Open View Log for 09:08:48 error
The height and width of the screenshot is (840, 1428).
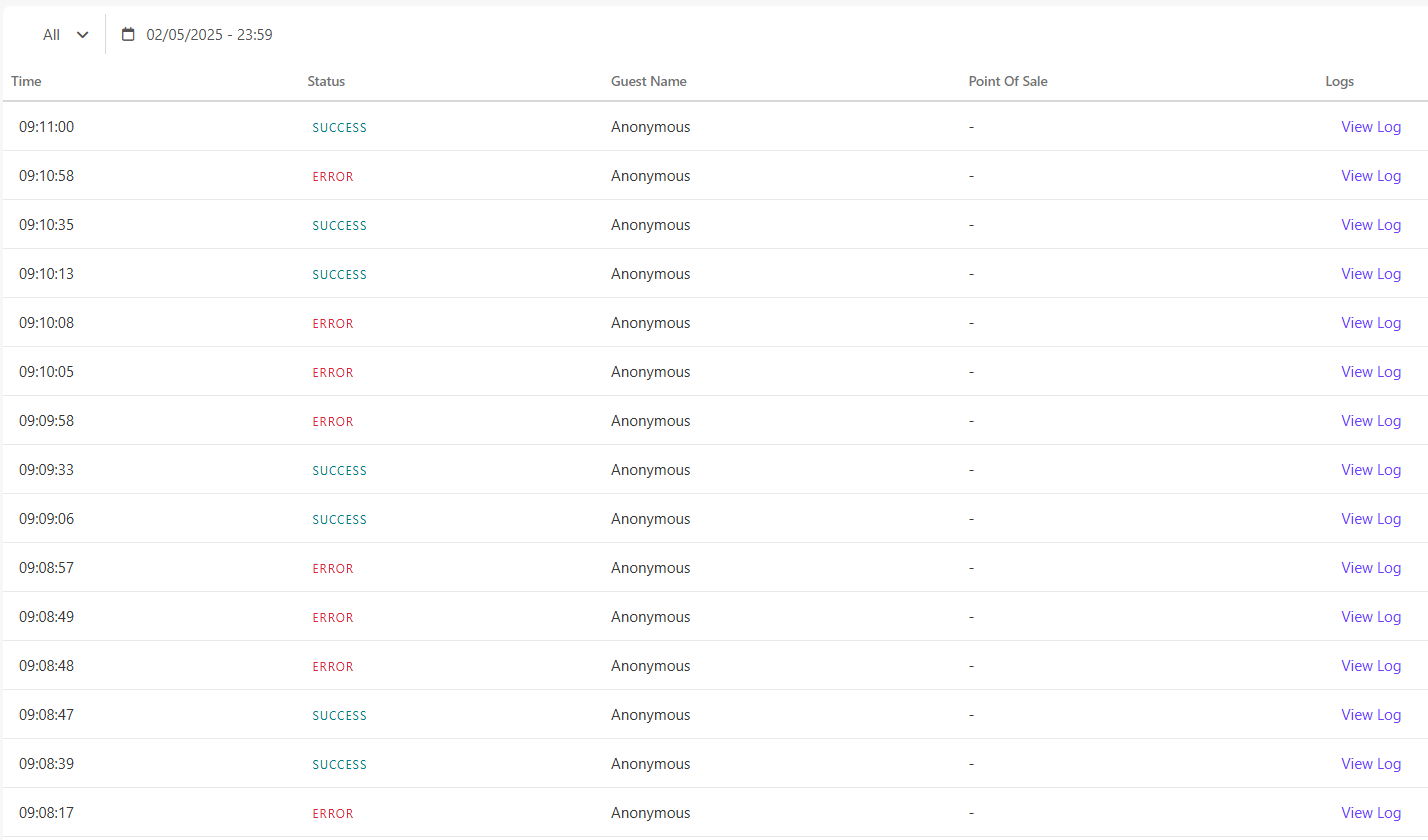1370,666
